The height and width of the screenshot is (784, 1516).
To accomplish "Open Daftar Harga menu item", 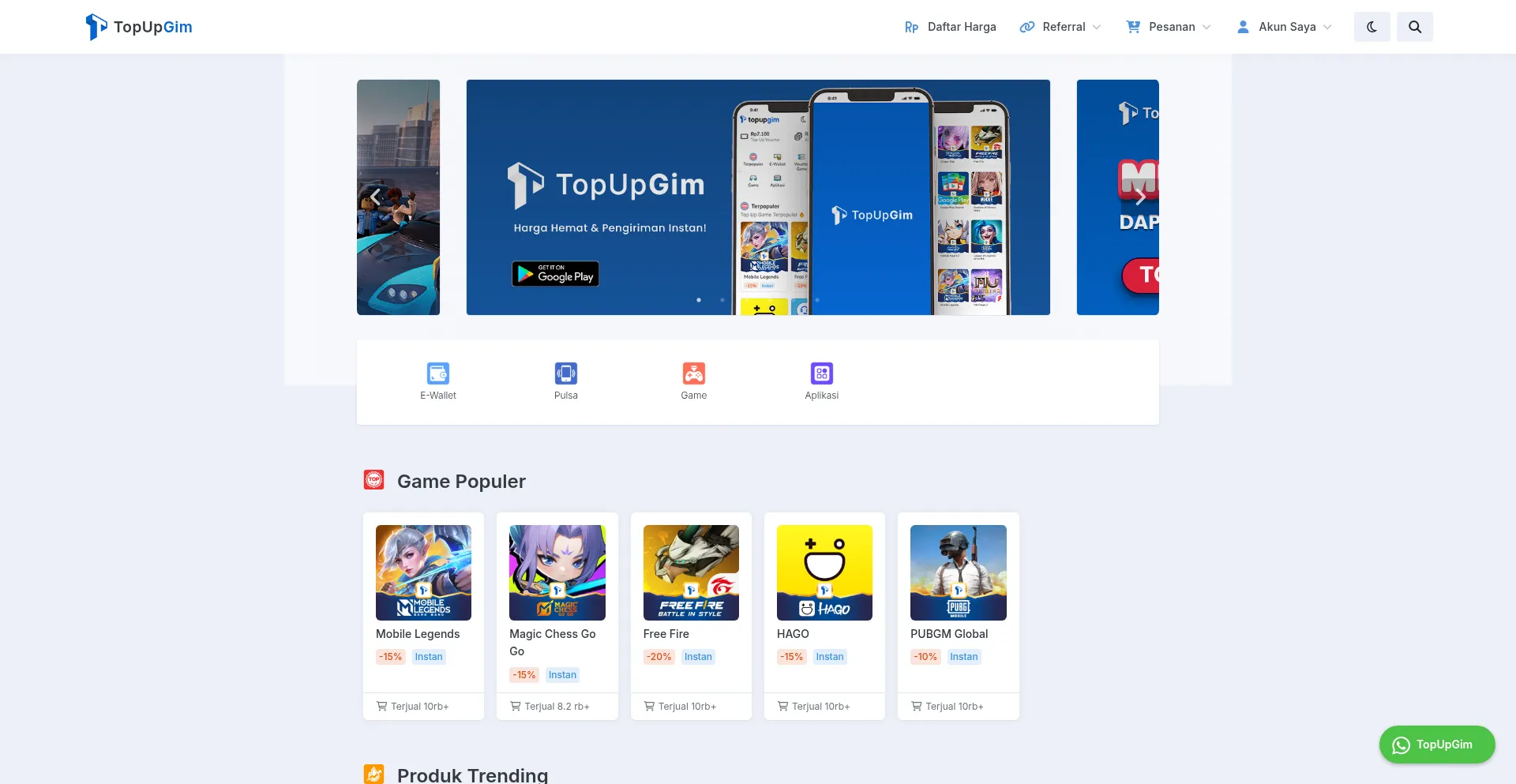I will coord(950,27).
